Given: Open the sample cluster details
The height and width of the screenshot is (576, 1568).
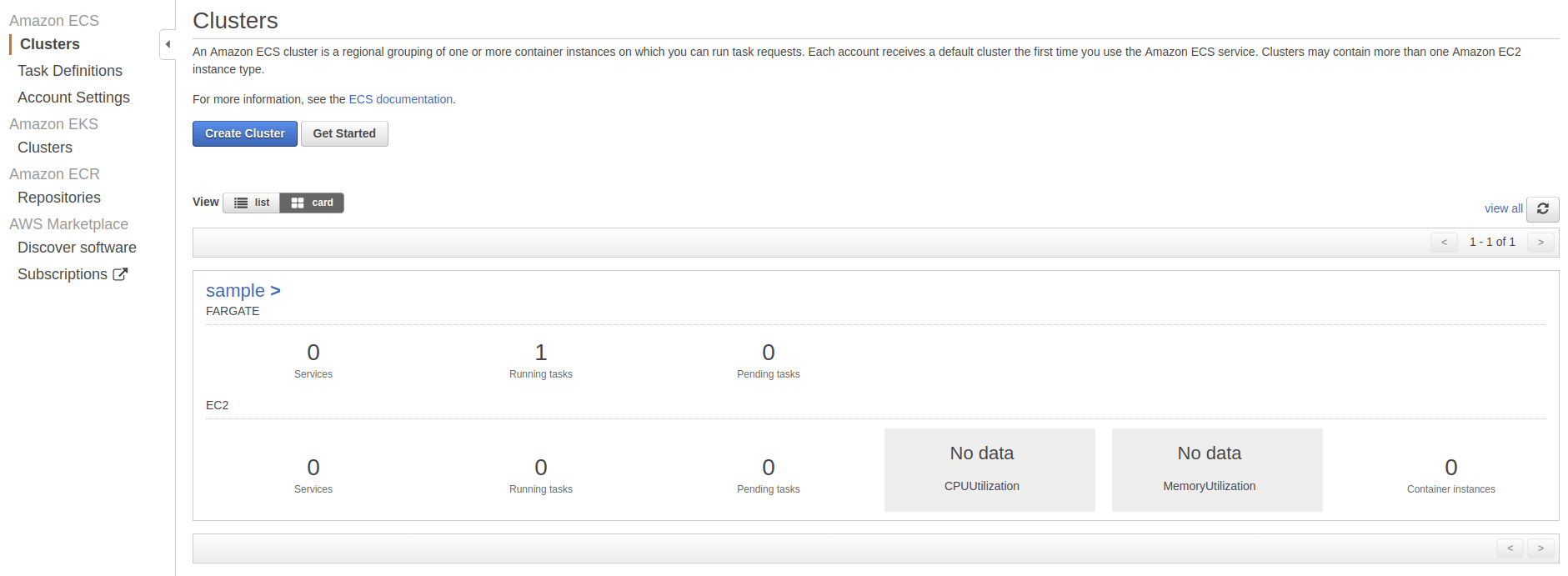Looking at the screenshot, I should (243, 291).
